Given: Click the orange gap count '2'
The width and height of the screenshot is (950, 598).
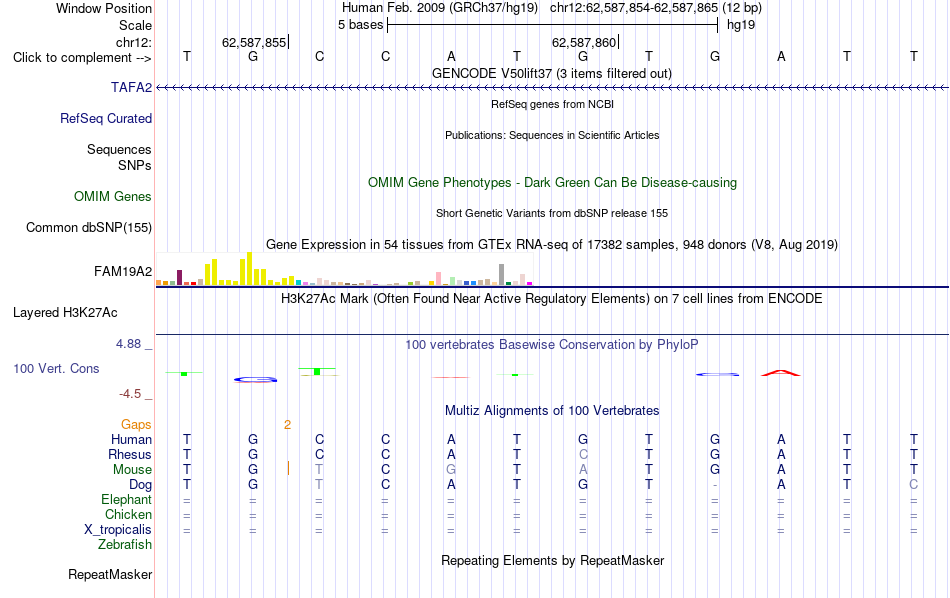Looking at the screenshot, I should click(x=287, y=425).
